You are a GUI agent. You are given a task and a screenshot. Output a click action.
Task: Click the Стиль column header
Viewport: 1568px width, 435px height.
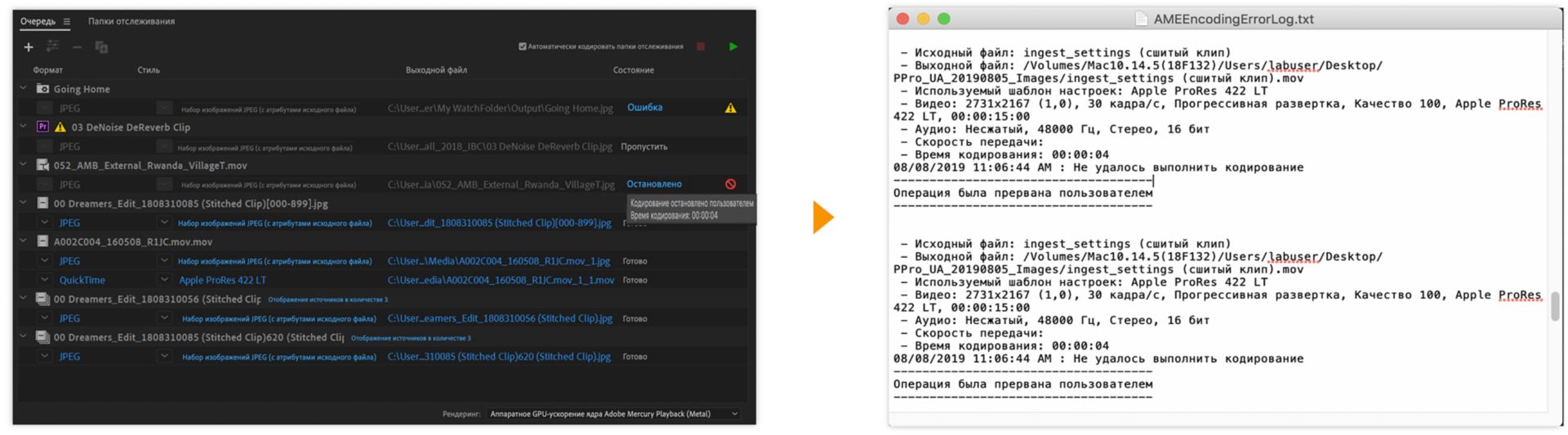click(x=149, y=70)
